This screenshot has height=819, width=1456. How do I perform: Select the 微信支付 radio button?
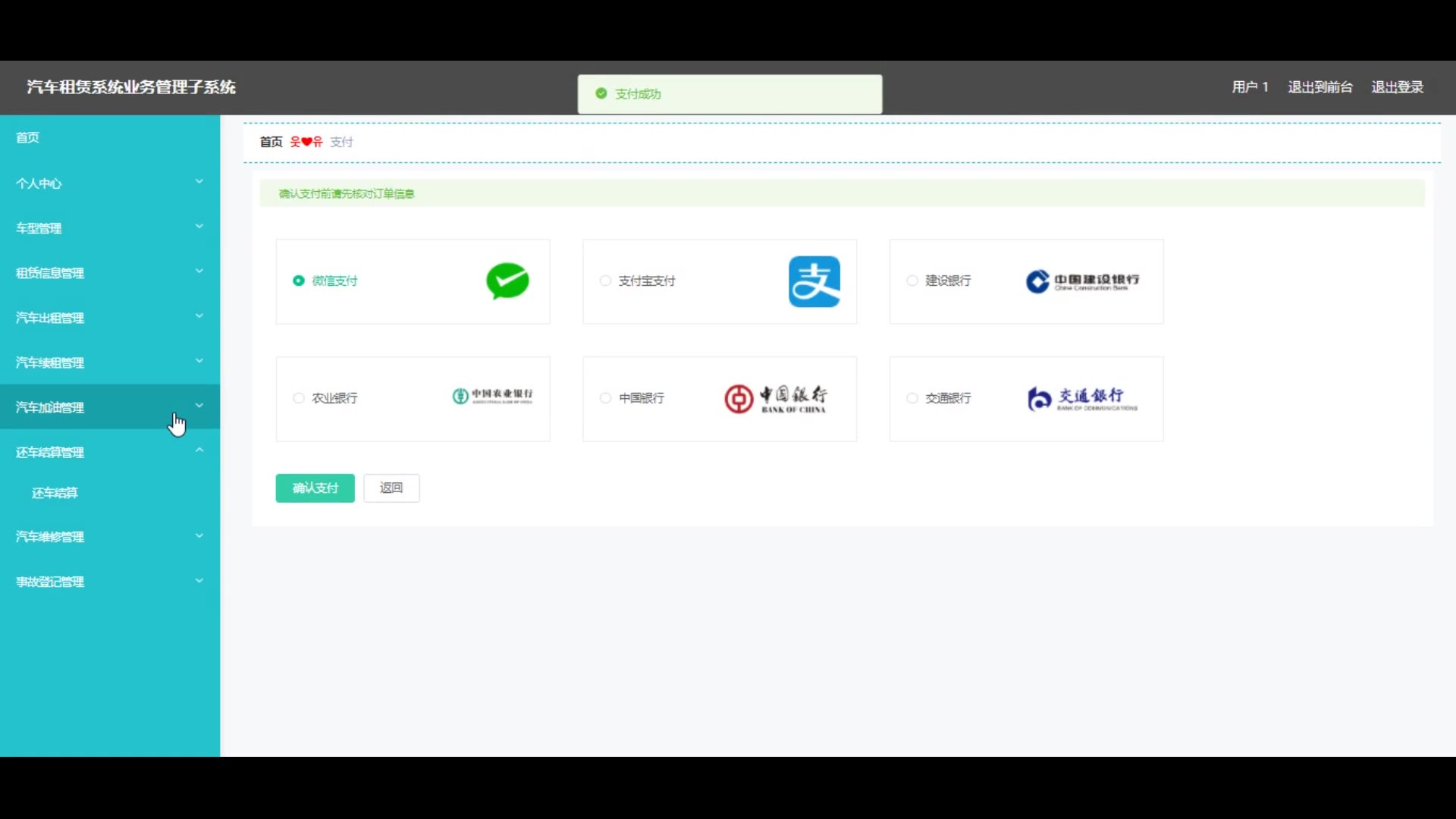[x=299, y=281]
